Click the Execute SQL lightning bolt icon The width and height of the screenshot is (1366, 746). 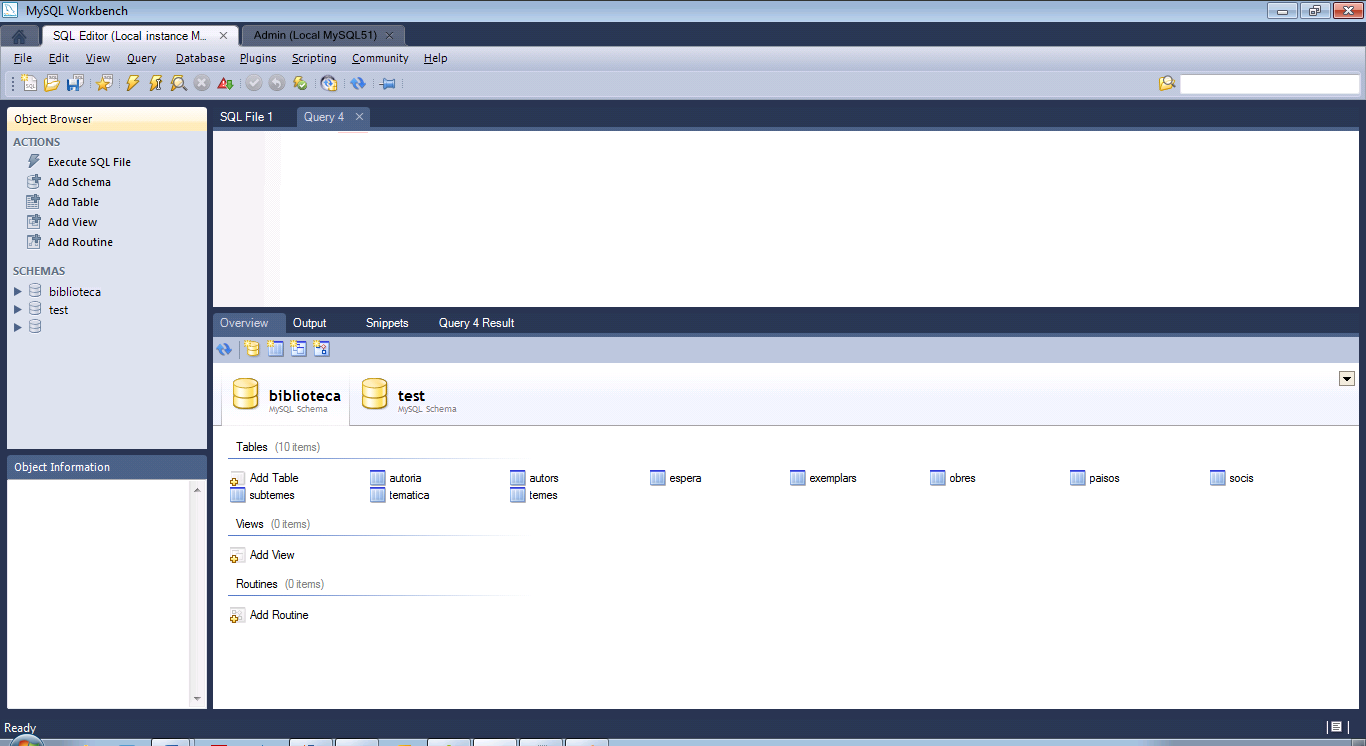point(132,84)
